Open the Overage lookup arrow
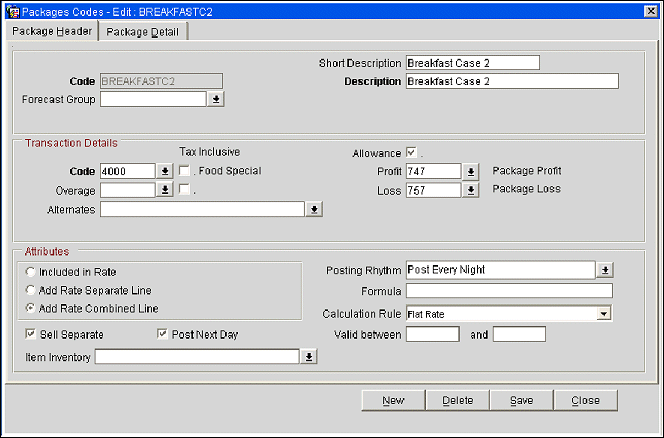 (165, 190)
